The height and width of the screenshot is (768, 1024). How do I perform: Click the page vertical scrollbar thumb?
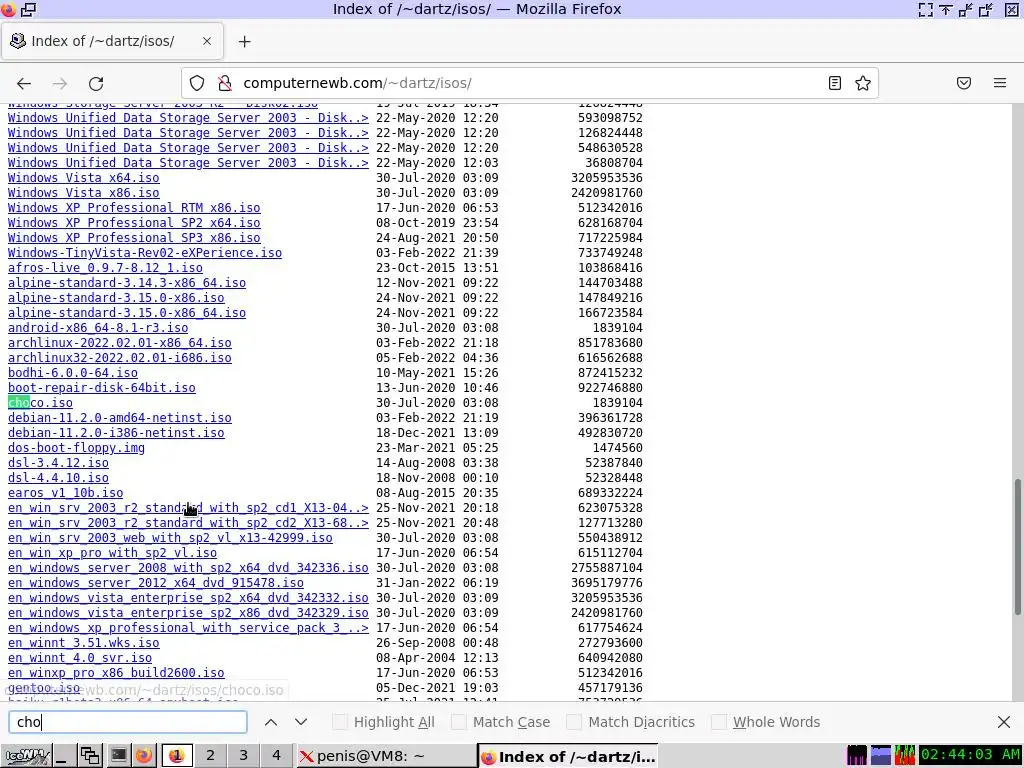[1017, 547]
